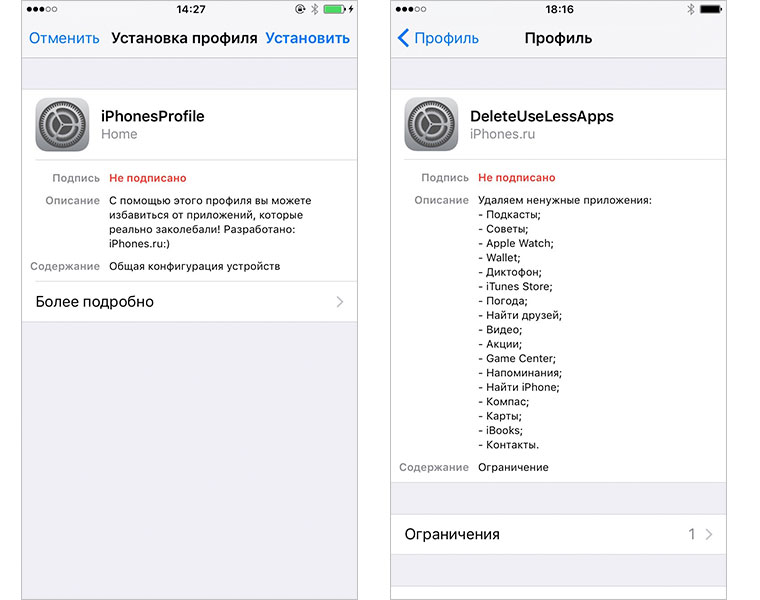Screen dimensions: 760x600
Task: Tap the DeleteUseLessApps gear icon
Action: coord(431,125)
